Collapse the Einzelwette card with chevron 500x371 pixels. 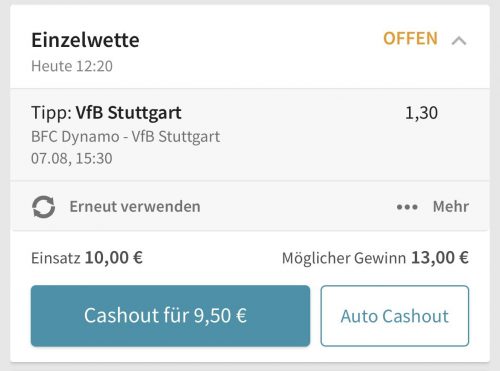[x=459, y=41]
